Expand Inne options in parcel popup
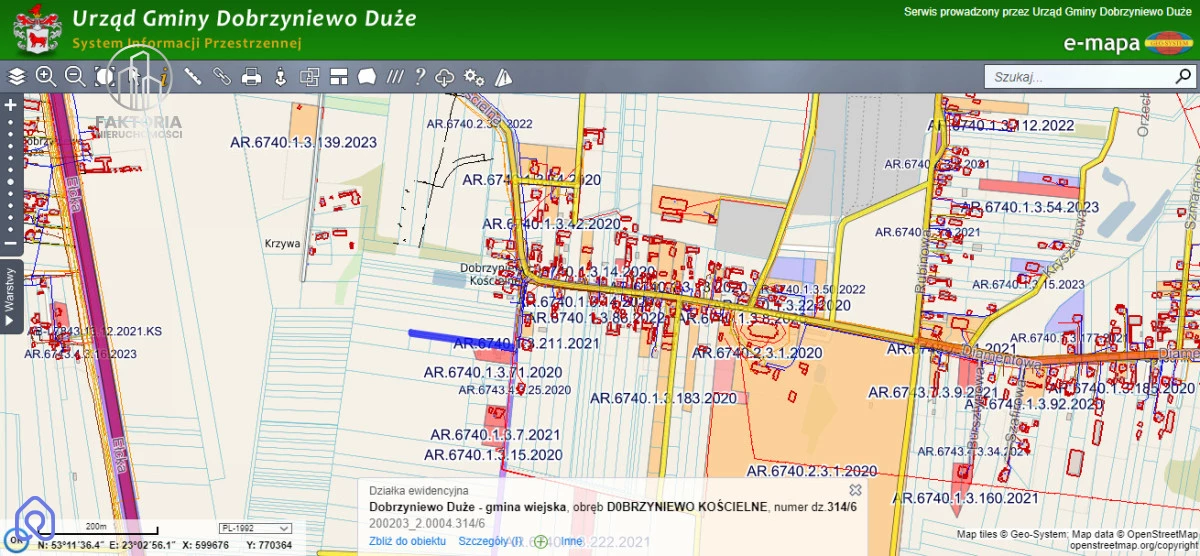Image resolution: width=1200 pixels, height=556 pixels. coord(564,541)
